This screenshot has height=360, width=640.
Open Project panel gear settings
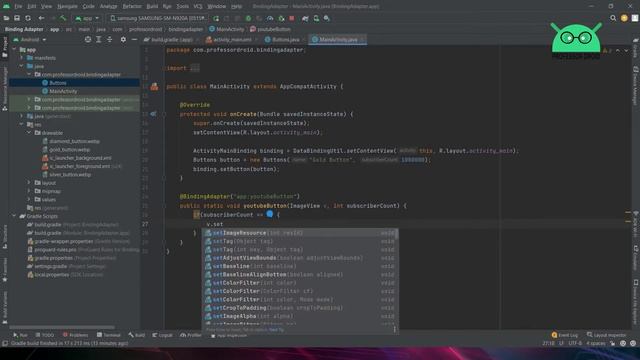(x=123, y=40)
